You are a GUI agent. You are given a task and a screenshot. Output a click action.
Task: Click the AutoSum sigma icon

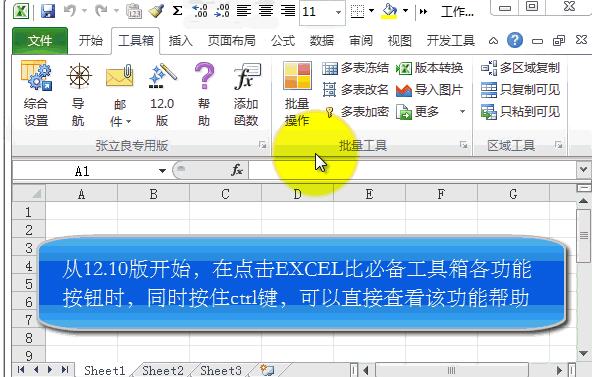point(177,11)
